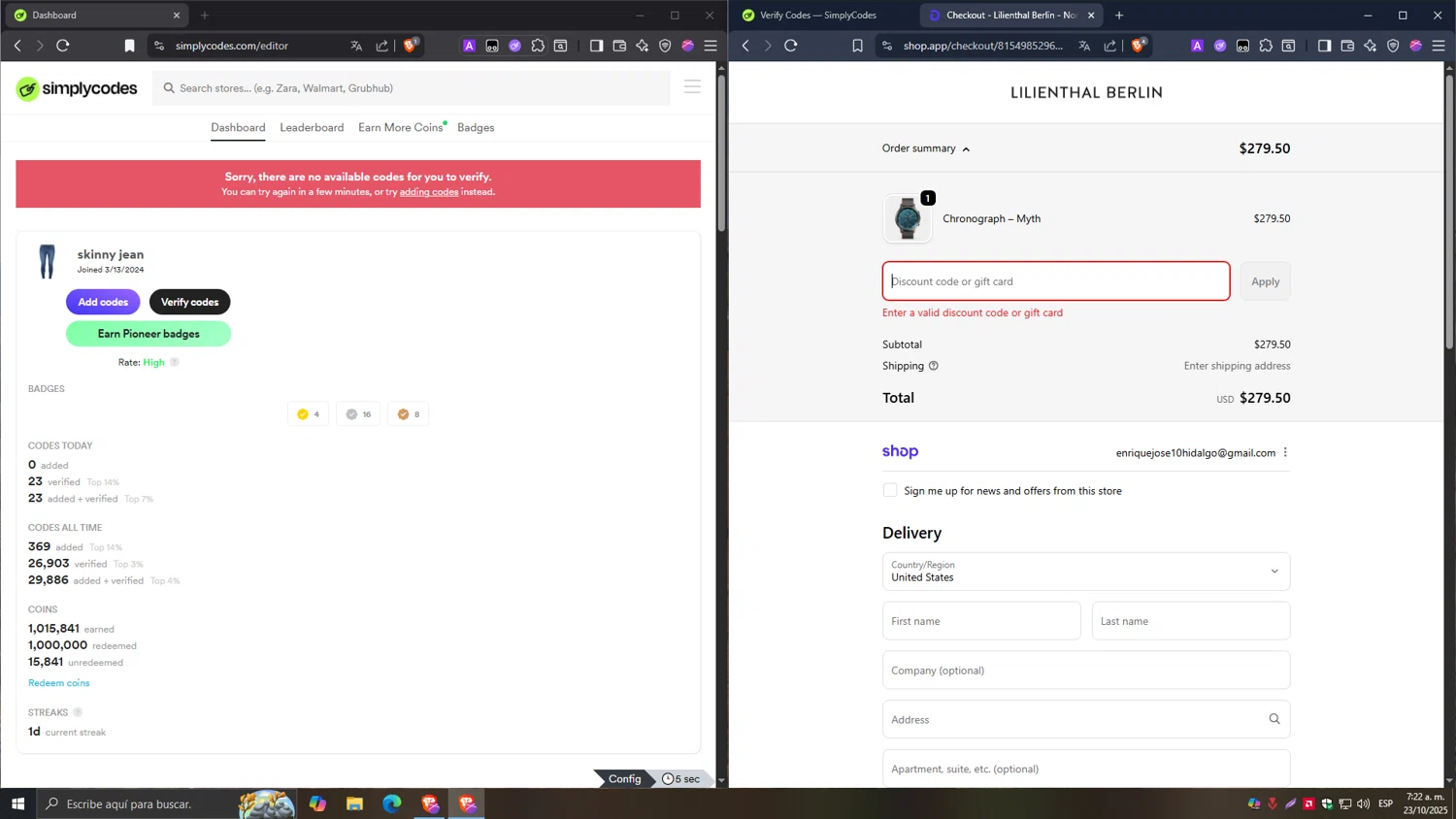The width and height of the screenshot is (1456, 819).
Task: Bookmark the simplycodes page in left window
Action: point(129,46)
